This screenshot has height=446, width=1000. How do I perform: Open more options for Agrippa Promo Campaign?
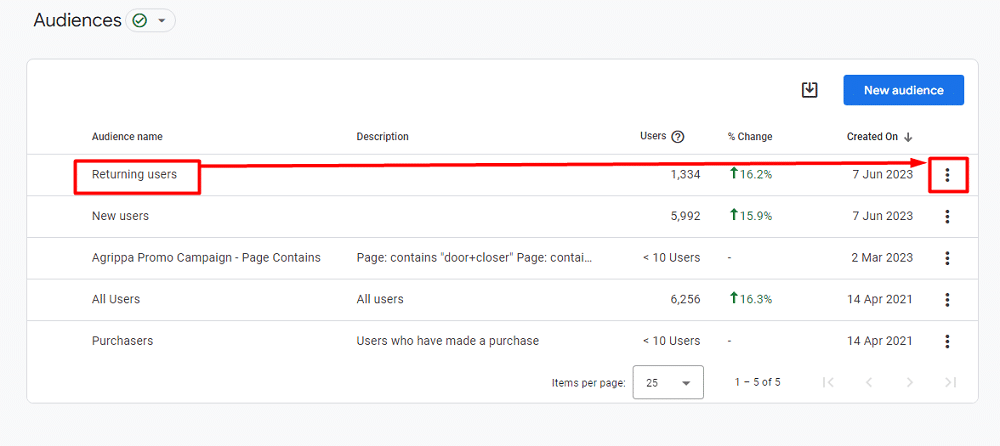click(x=947, y=258)
